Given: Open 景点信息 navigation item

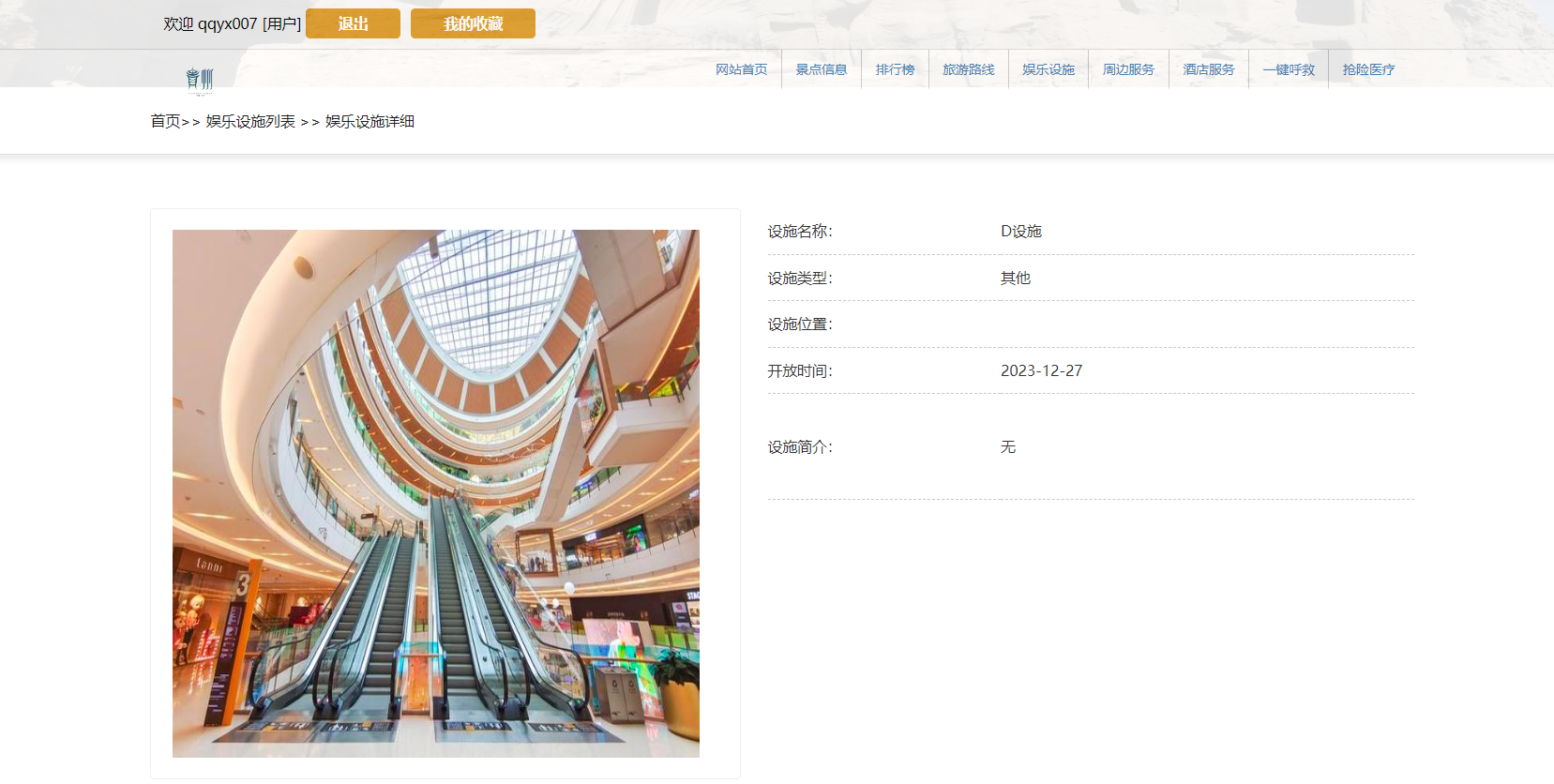Looking at the screenshot, I should (822, 69).
